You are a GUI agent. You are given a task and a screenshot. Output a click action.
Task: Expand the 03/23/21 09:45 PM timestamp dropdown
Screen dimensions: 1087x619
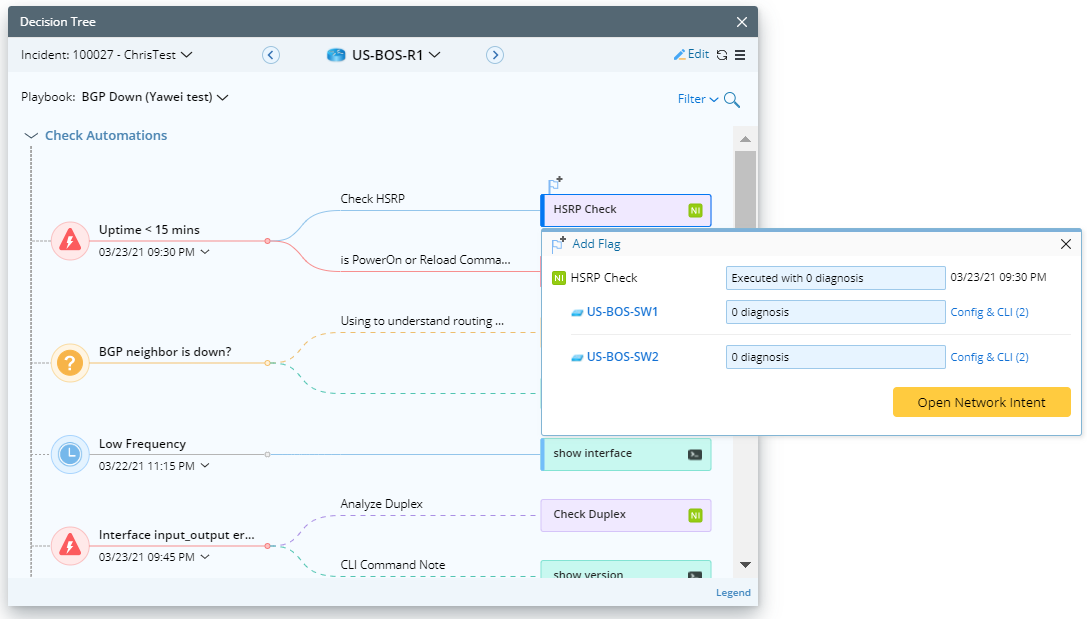pos(205,557)
